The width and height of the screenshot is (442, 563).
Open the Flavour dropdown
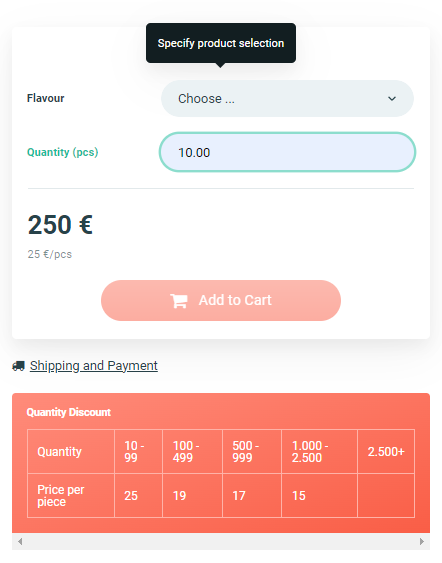pos(287,98)
